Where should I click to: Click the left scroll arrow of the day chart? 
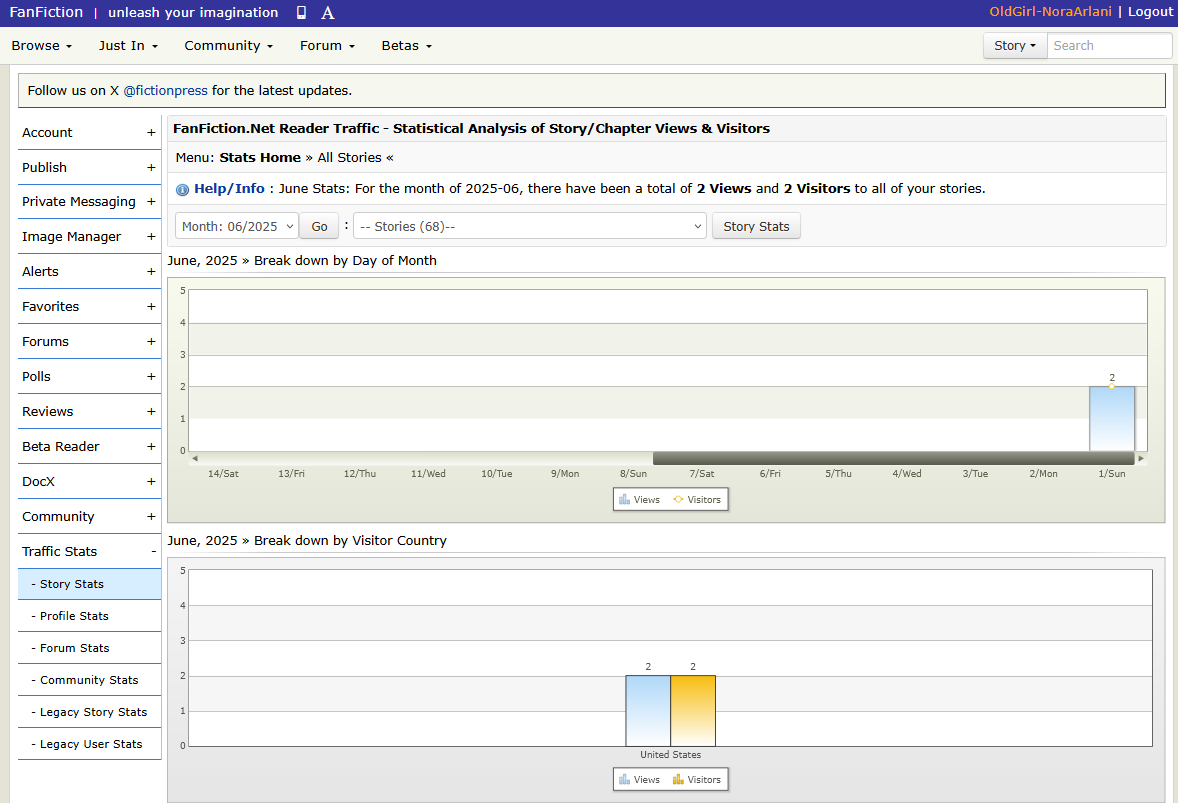[x=195, y=458]
